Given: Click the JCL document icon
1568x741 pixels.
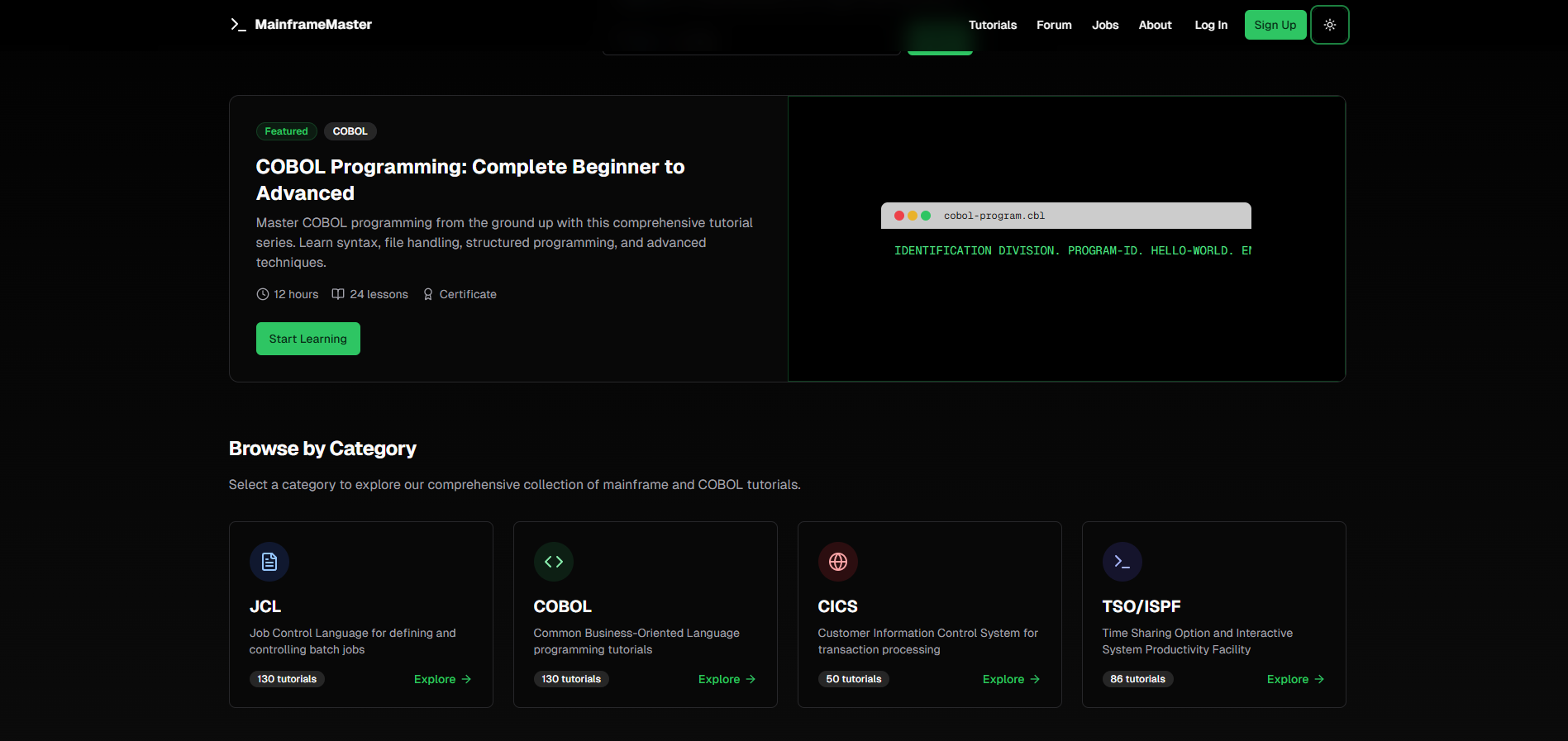Looking at the screenshot, I should 269,562.
